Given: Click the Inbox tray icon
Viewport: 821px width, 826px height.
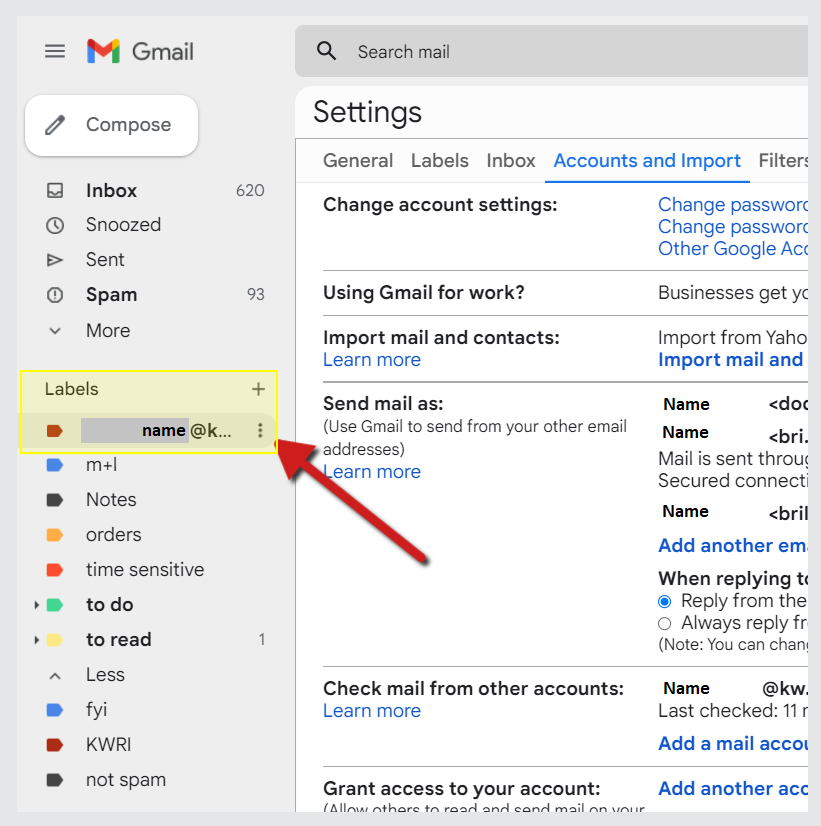Looking at the screenshot, I should (55, 190).
